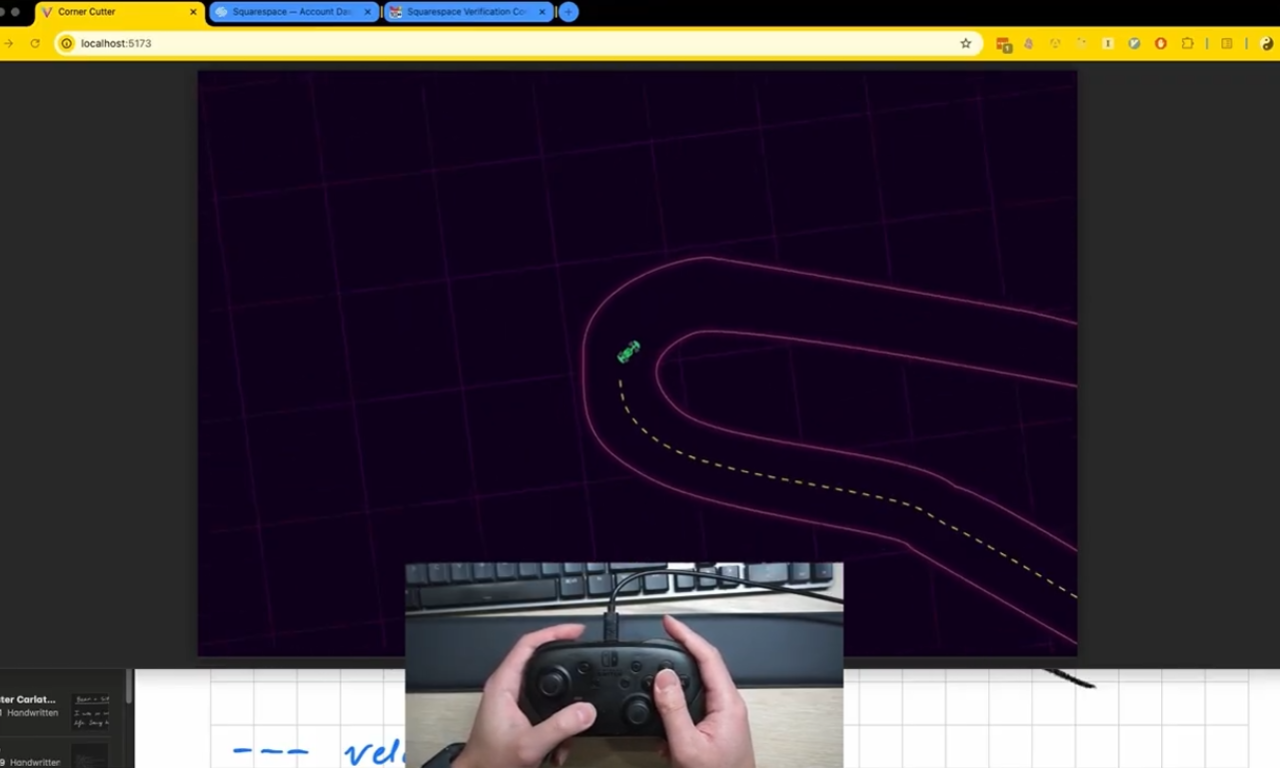The height and width of the screenshot is (768, 1280).
Task: Click the yin-yang profile avatar
Action: tap(1267, 44)
